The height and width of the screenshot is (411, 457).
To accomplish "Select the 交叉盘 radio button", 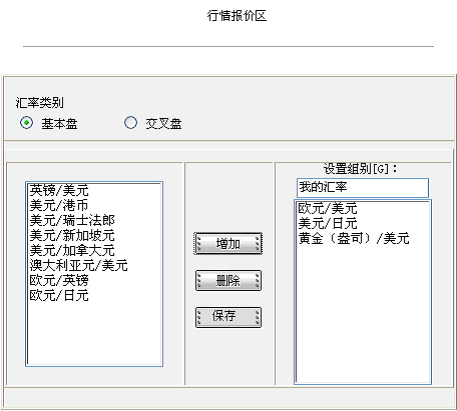I will click(130, 123).
